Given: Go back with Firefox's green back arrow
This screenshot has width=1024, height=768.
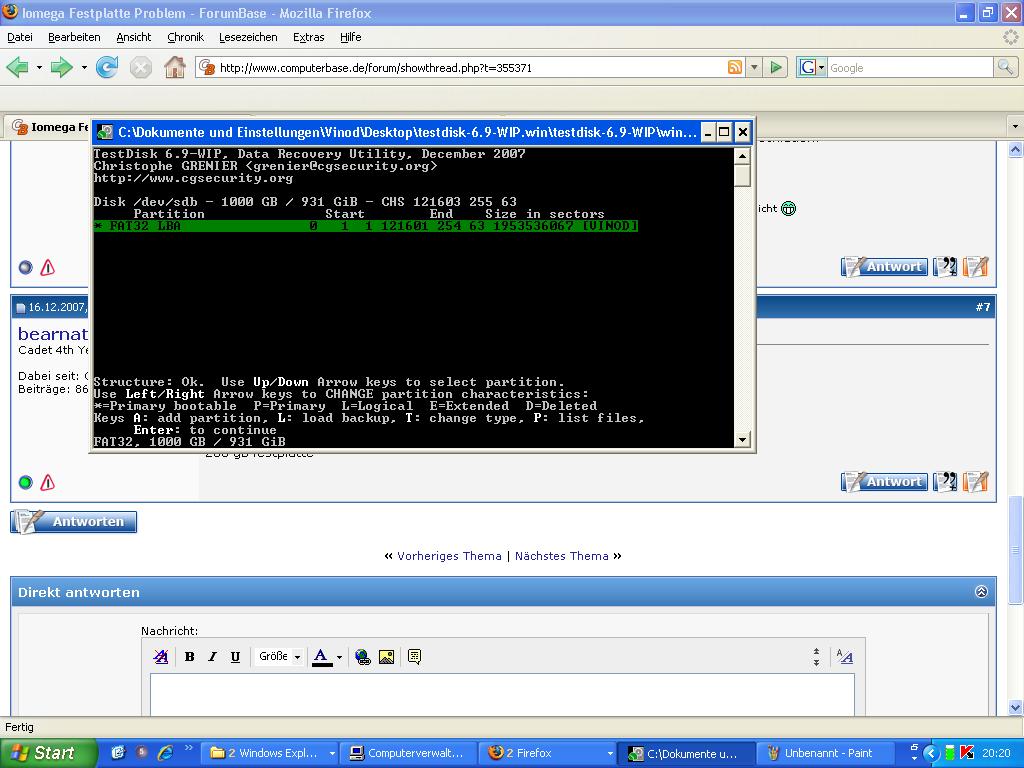Looking at the screenshot, I should [x=18, y=67].
